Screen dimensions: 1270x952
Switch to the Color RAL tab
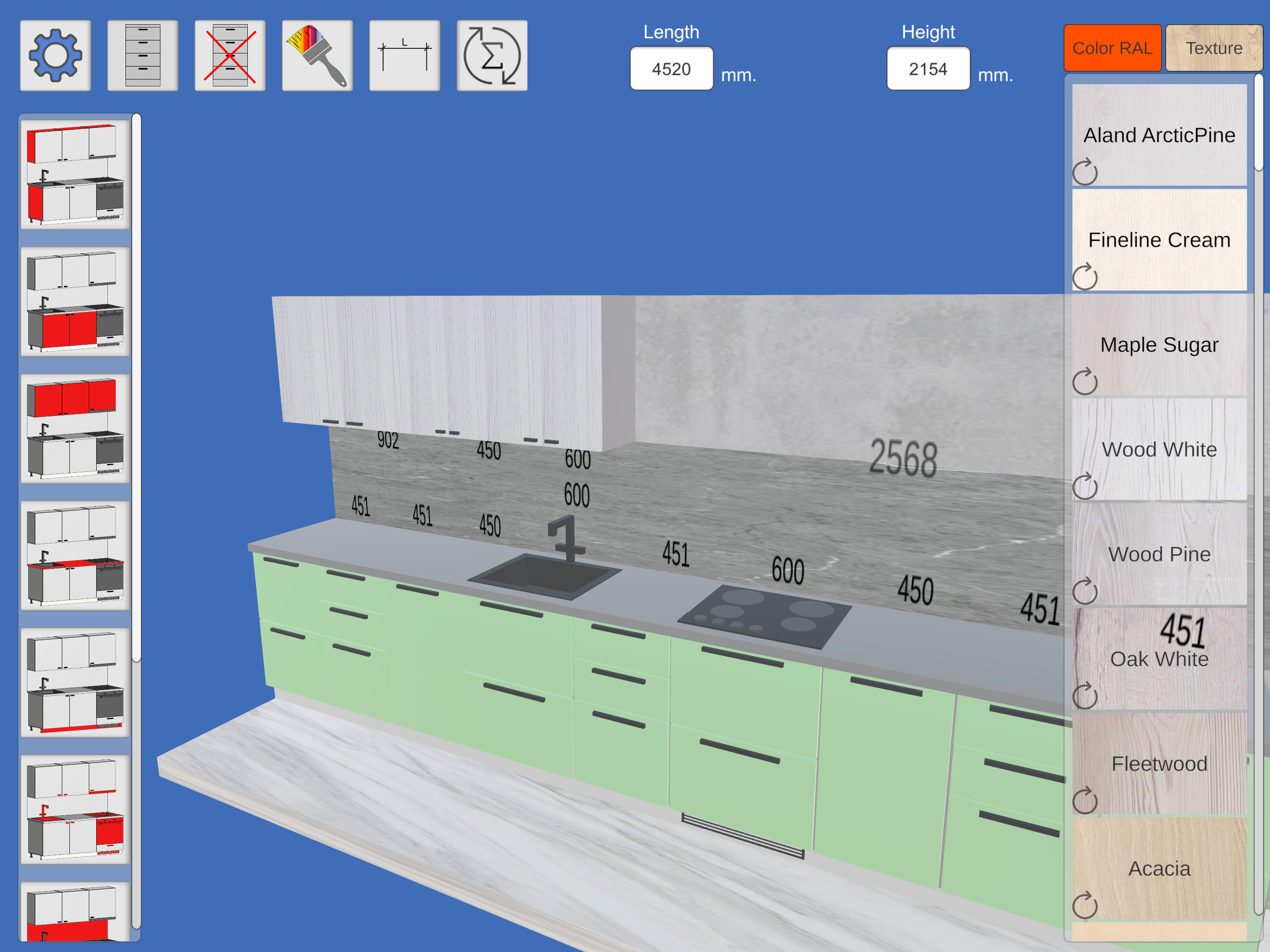click(x=1112, y=48)
